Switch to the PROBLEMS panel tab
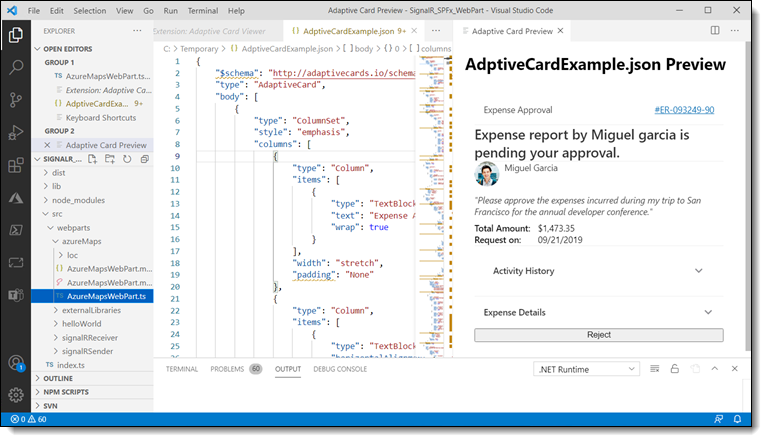The image size is (767, 442). click(226, 369)
